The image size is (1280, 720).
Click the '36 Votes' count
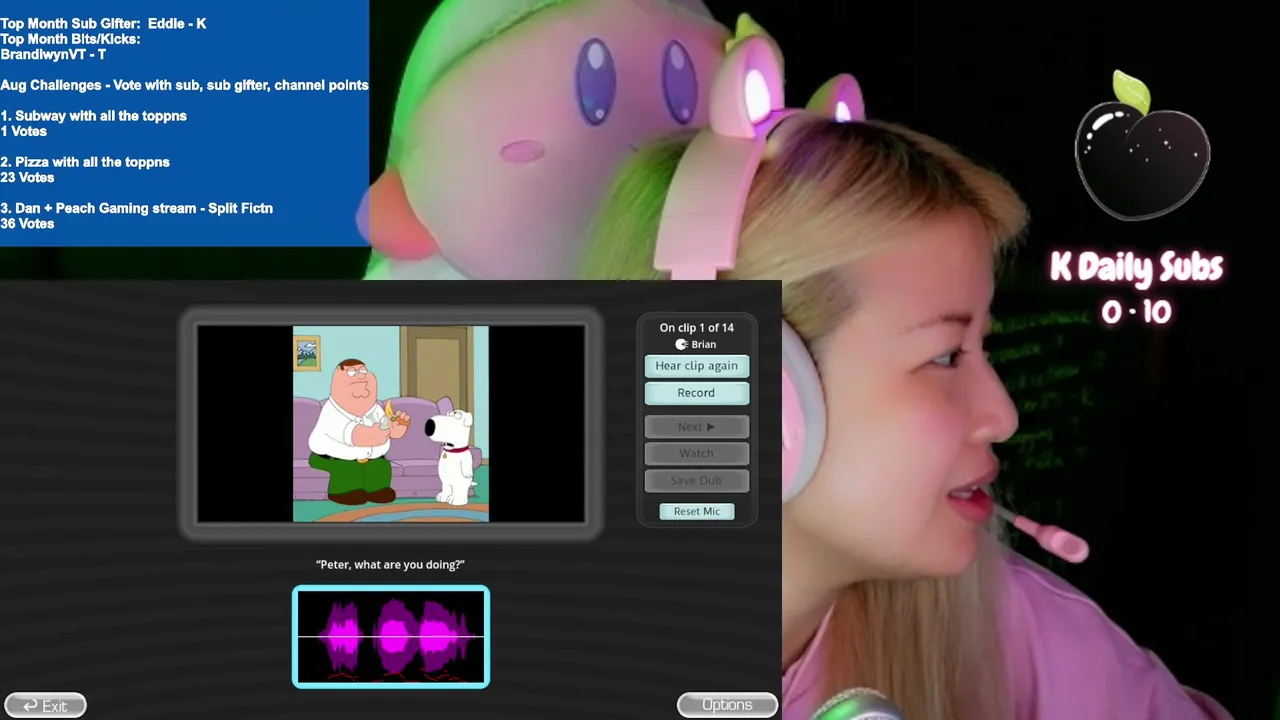pos(27,224)
